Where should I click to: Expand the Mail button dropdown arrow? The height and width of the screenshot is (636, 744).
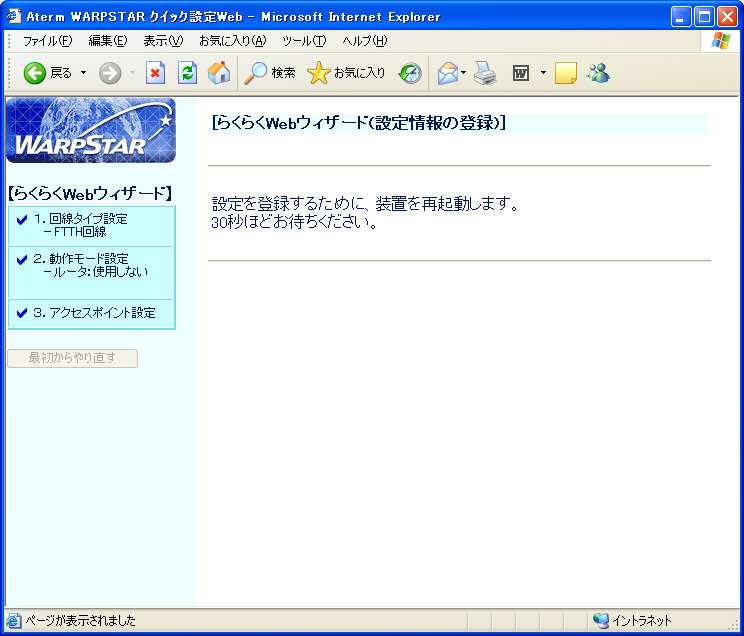click(464, 73)
